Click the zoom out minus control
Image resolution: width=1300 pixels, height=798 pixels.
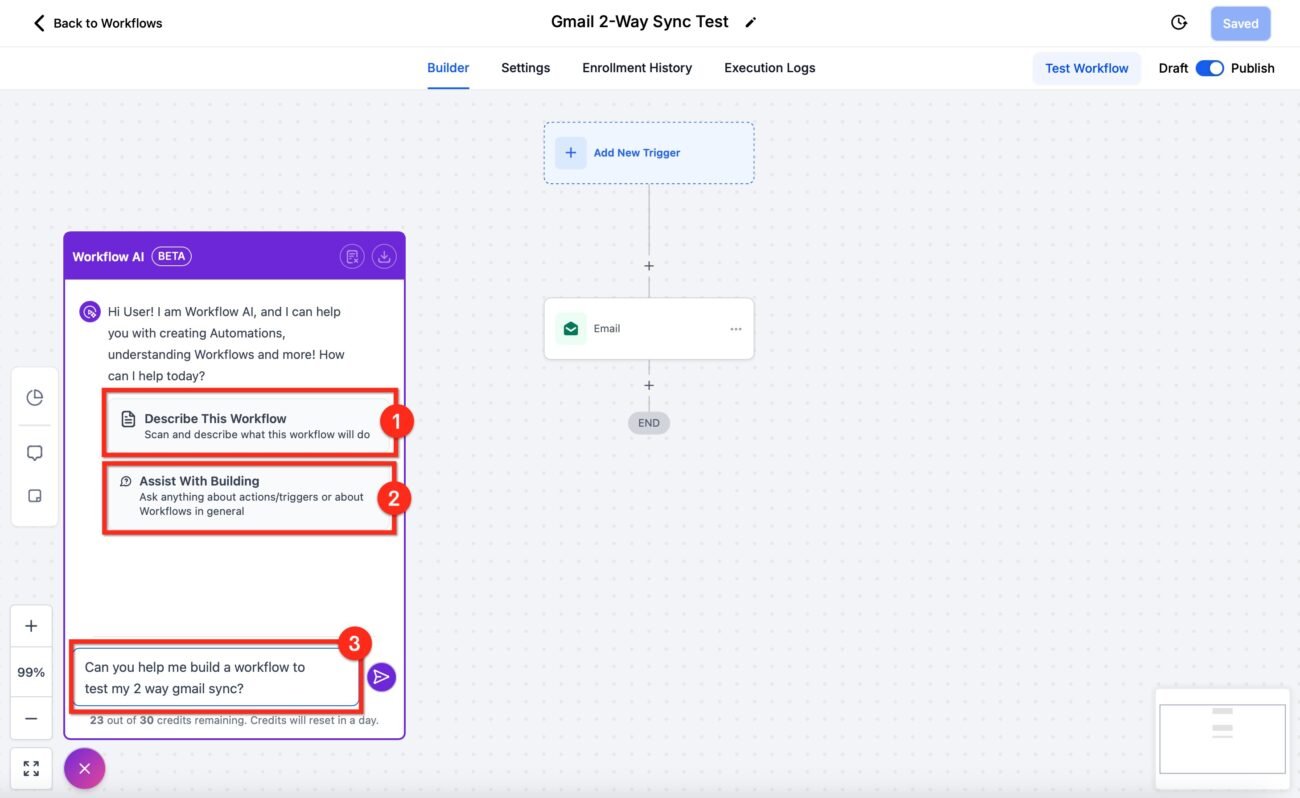pos(31,717)
